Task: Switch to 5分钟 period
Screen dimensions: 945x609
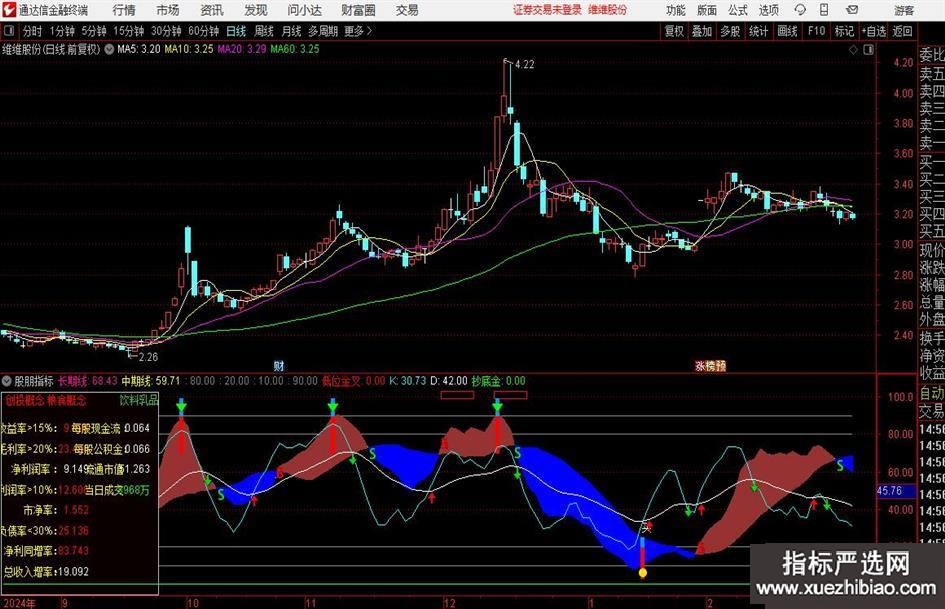Action: tap(94, 31)
